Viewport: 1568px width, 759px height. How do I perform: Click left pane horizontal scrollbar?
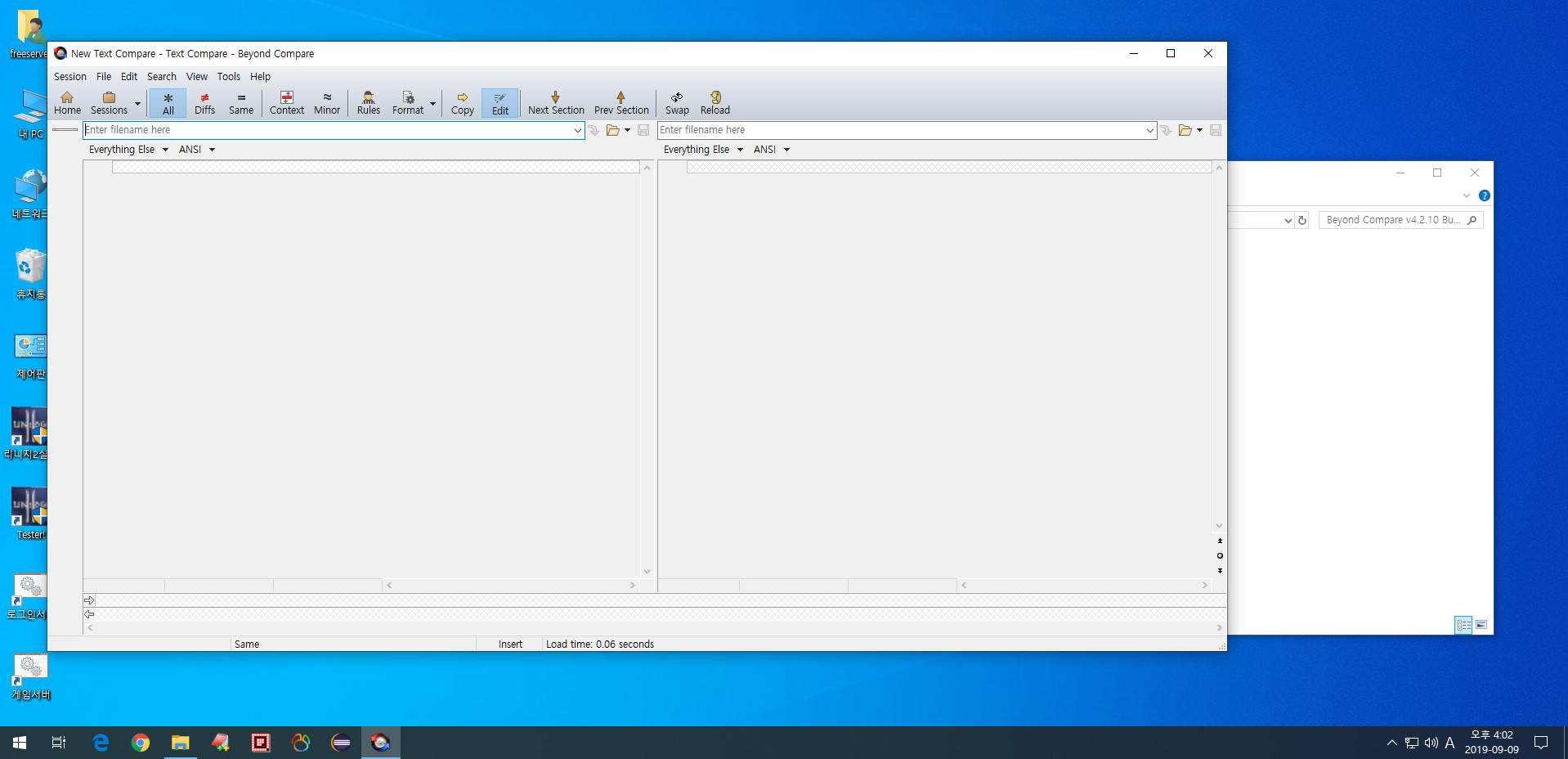(511, 586)
